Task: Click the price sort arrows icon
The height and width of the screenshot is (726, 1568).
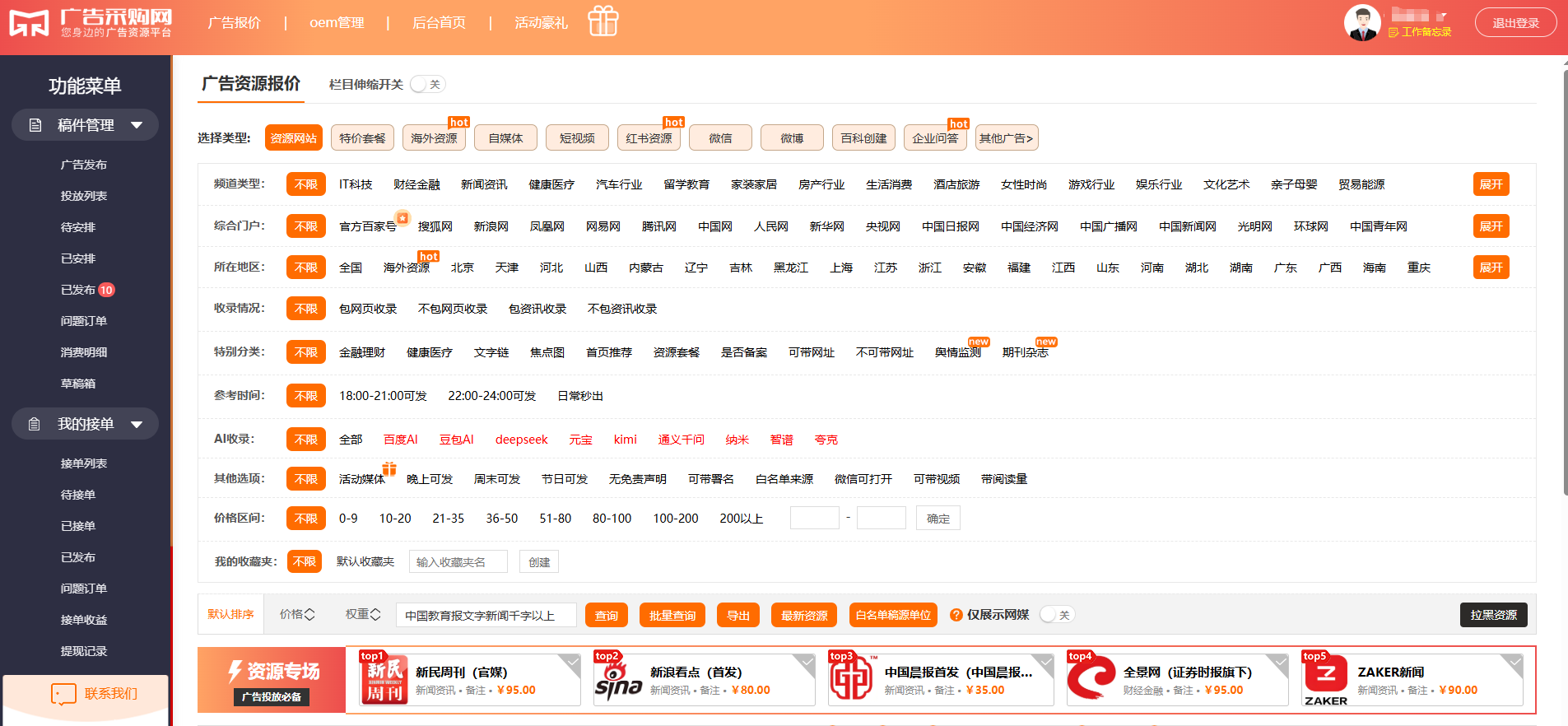Action: (309, 614)
